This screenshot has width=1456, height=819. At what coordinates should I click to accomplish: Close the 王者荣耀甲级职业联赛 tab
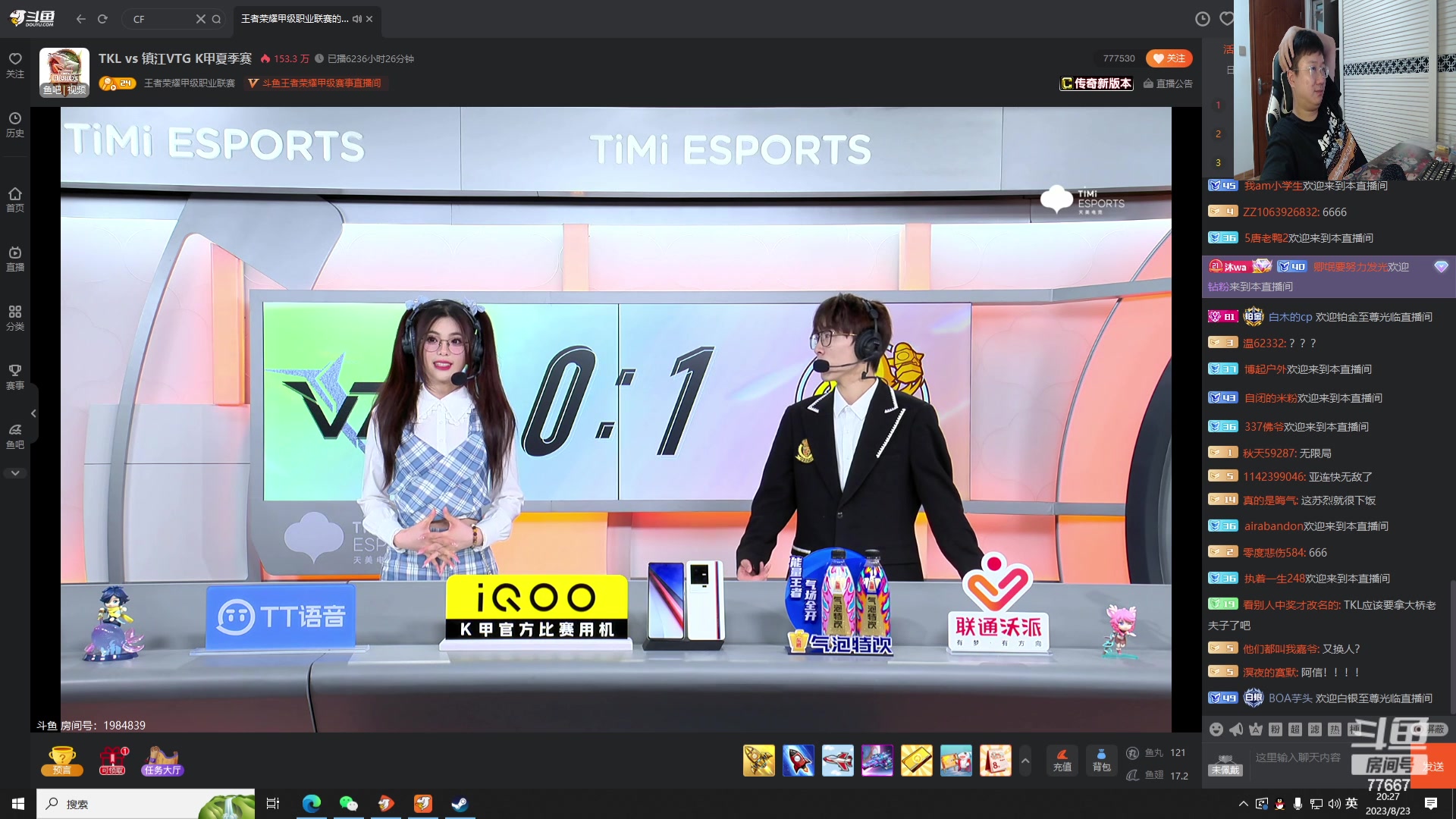coord(369,19)
